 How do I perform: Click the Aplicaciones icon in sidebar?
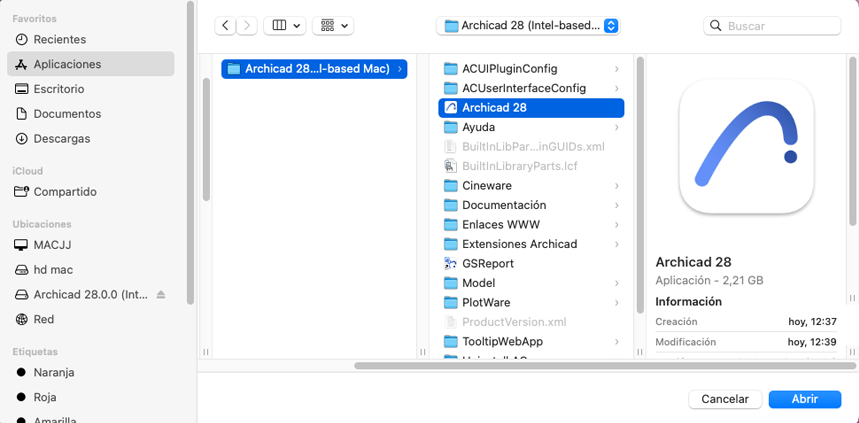[21, 64]
